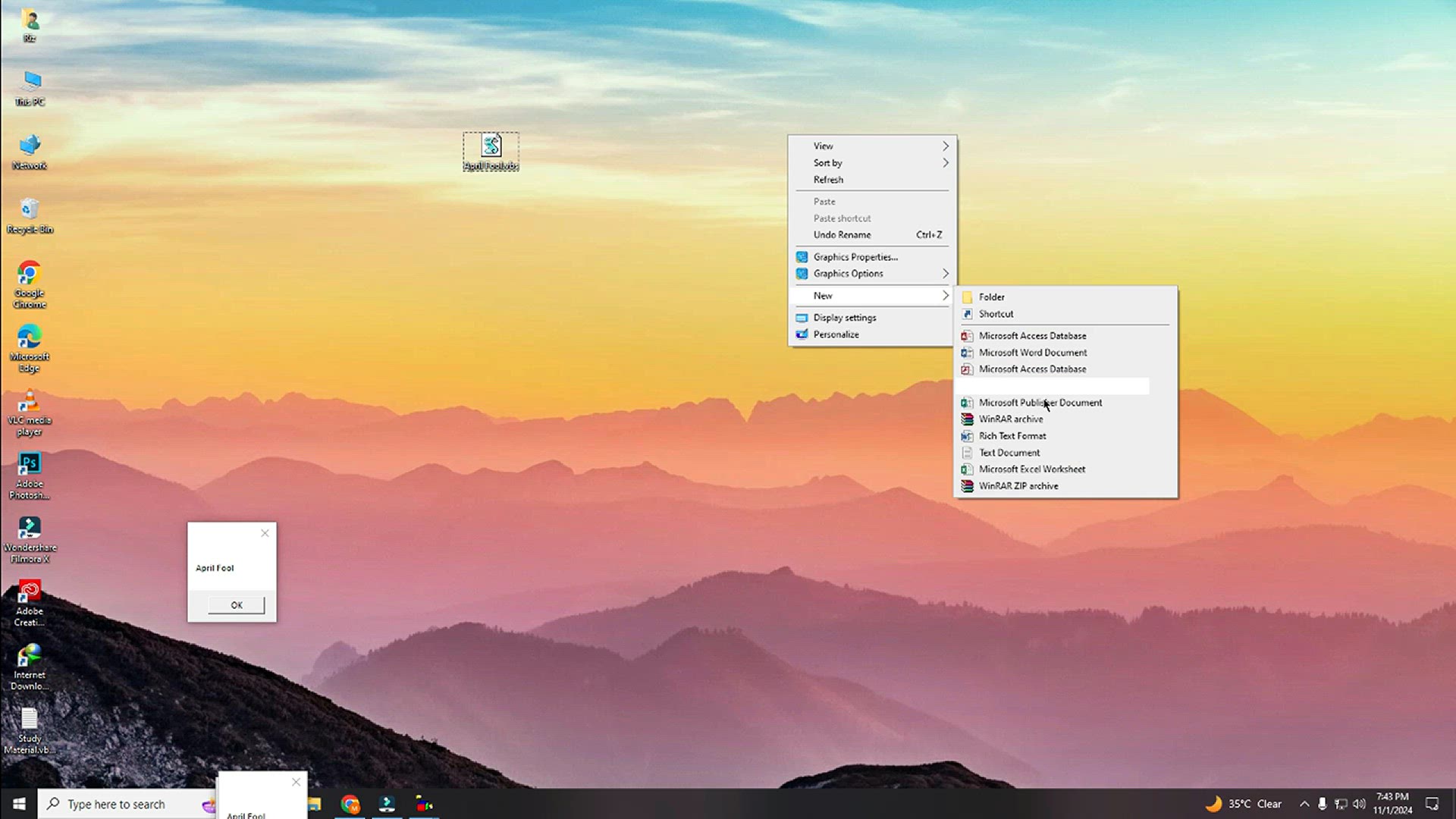This screenshot has height=819, width=1456.
Task: Click the Paste shortcut menu entry
Action: pos(872,218)
